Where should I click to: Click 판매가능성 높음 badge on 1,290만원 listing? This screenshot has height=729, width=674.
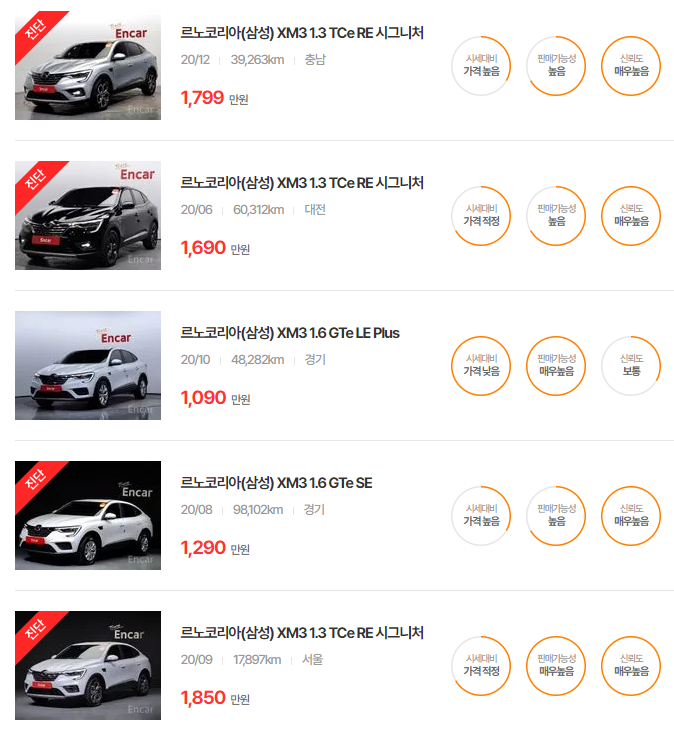click(x=556, y=516)
